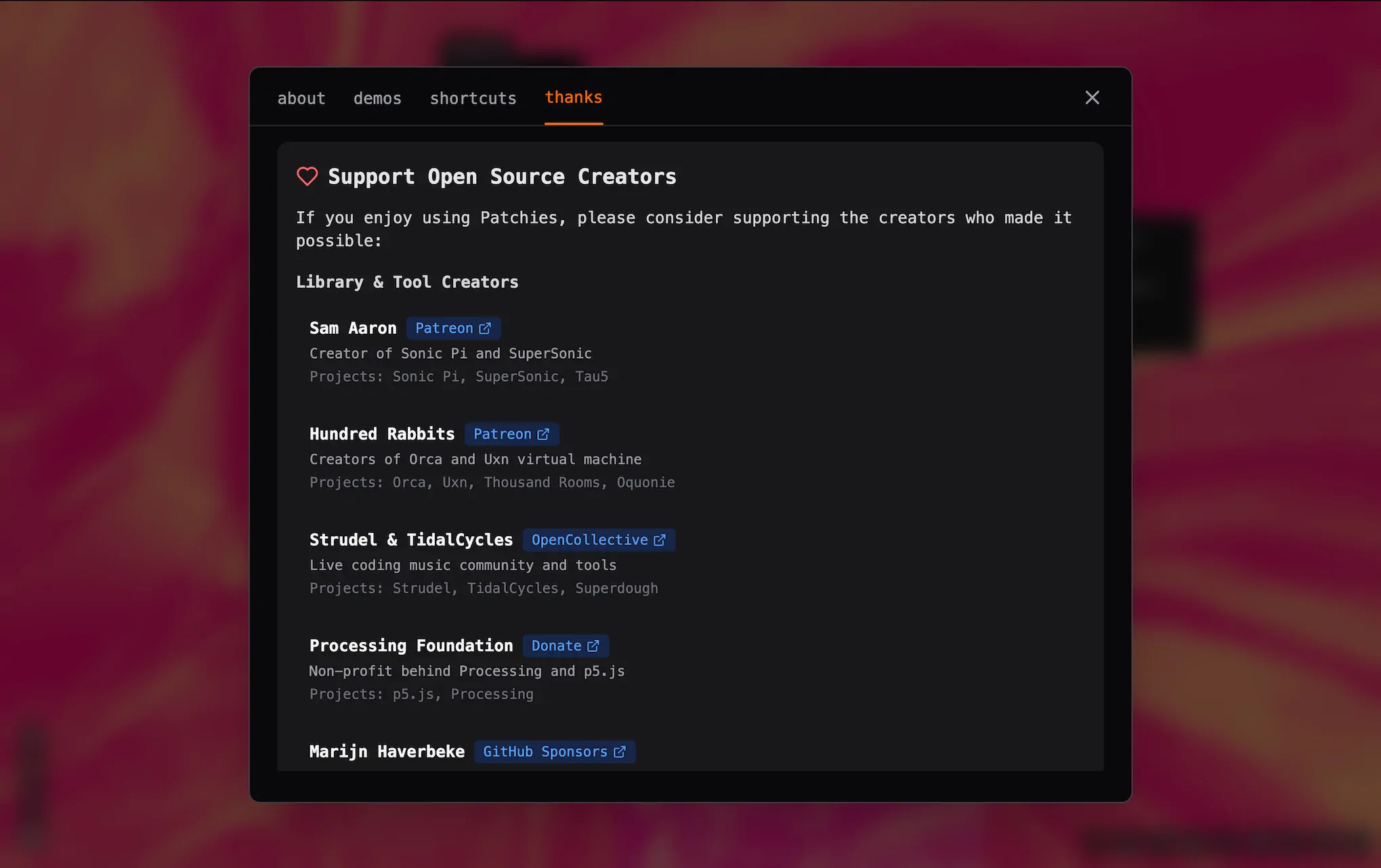Click the external-link icon inside the Donate badge
Screen dimensions: 1381x868
pos(594,645)
